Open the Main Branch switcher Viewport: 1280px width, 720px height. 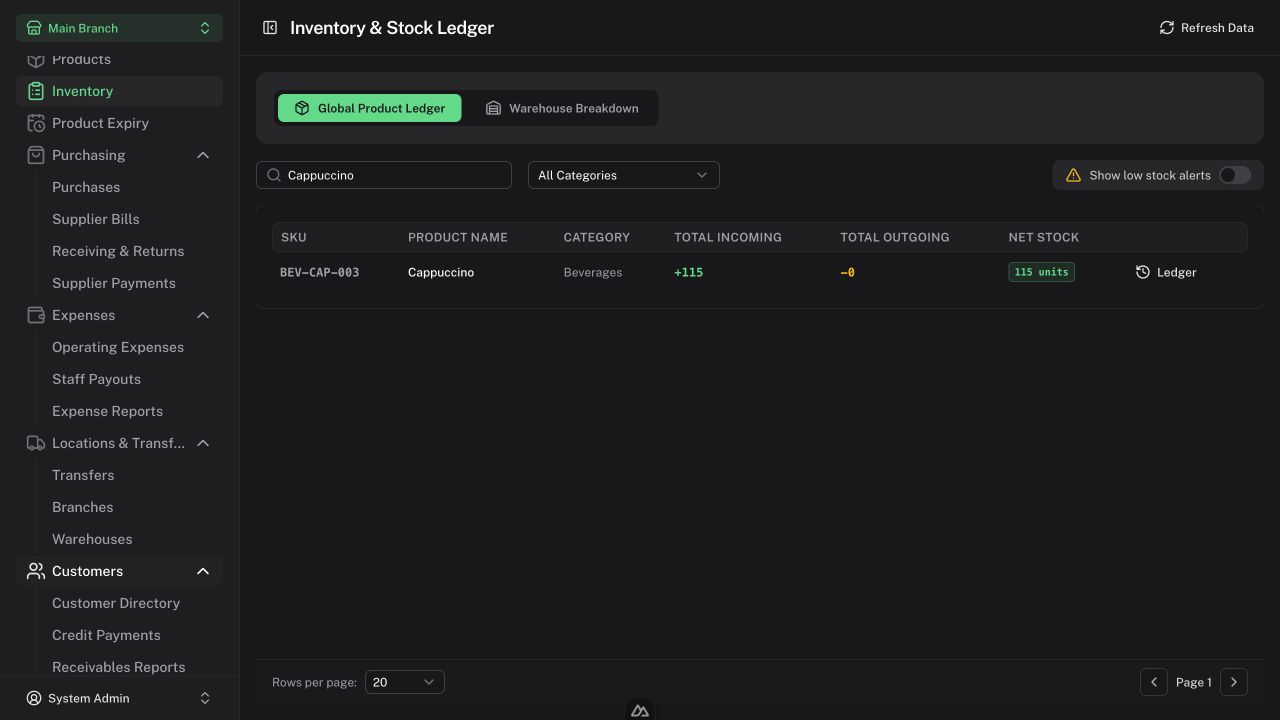pos(119,28)
